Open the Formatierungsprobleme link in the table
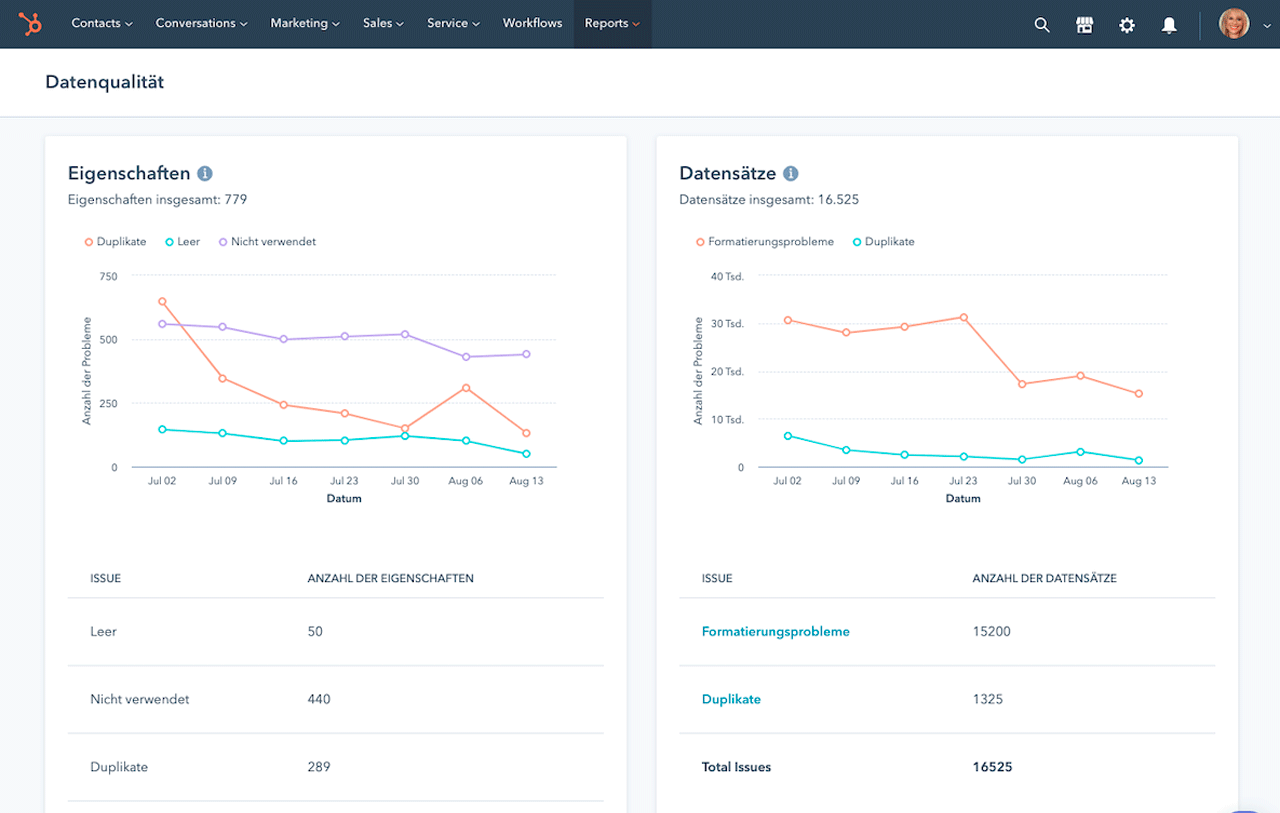 coord(775,632)
